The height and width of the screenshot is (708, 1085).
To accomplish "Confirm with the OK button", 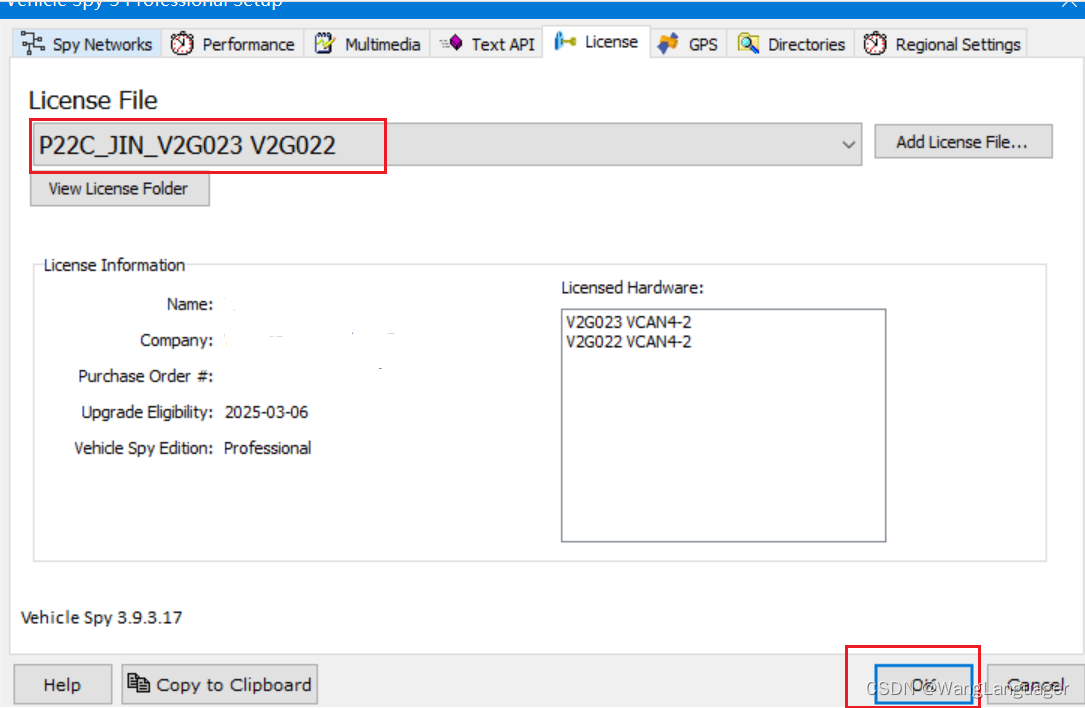I will point(924,684).
